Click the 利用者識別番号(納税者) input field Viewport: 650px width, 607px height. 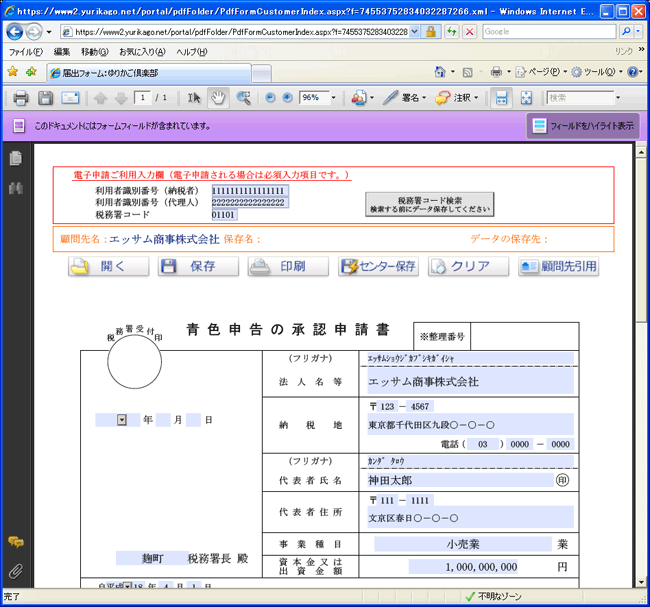[250, 191]
